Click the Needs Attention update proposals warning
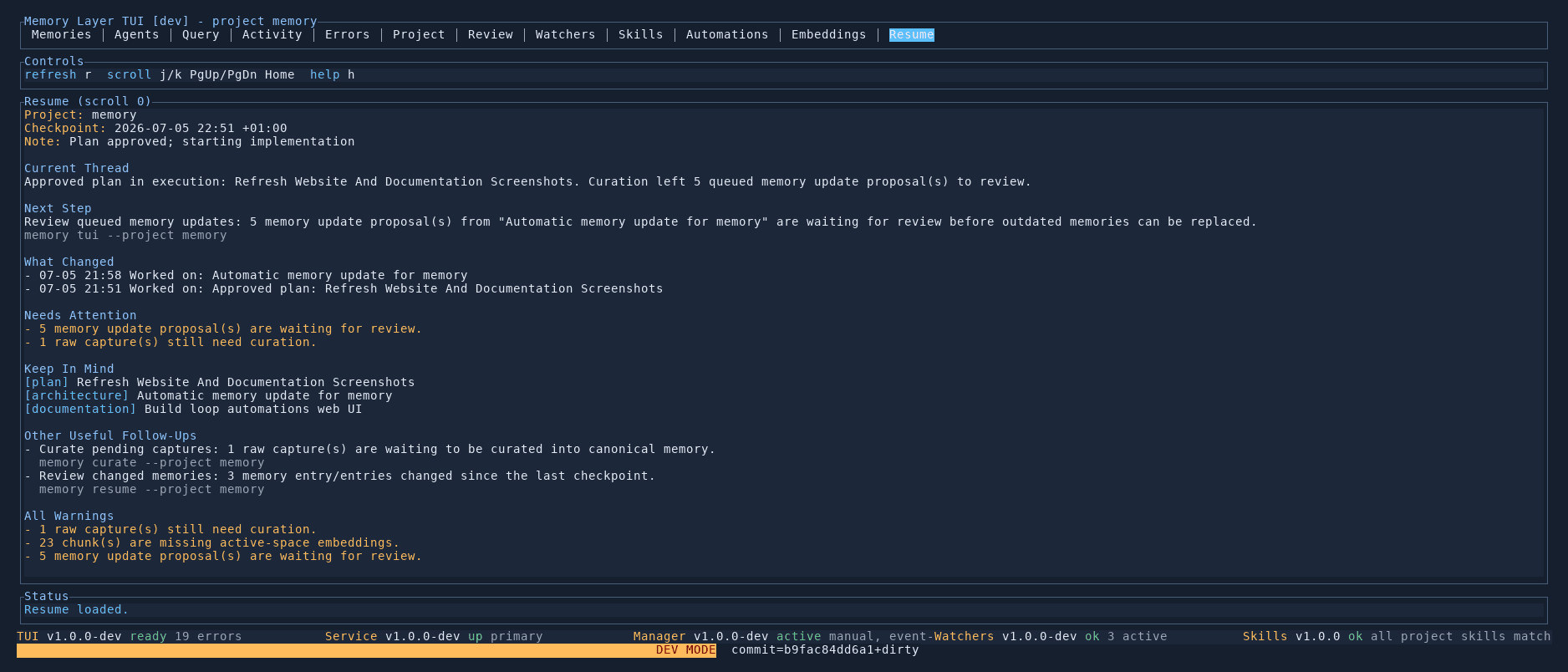This screenshot has height=672, width=1568. [223, 328]
